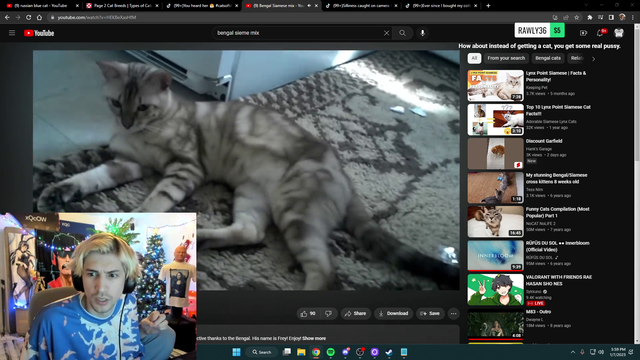Open the YouTube notifications bell

[600, 33]
